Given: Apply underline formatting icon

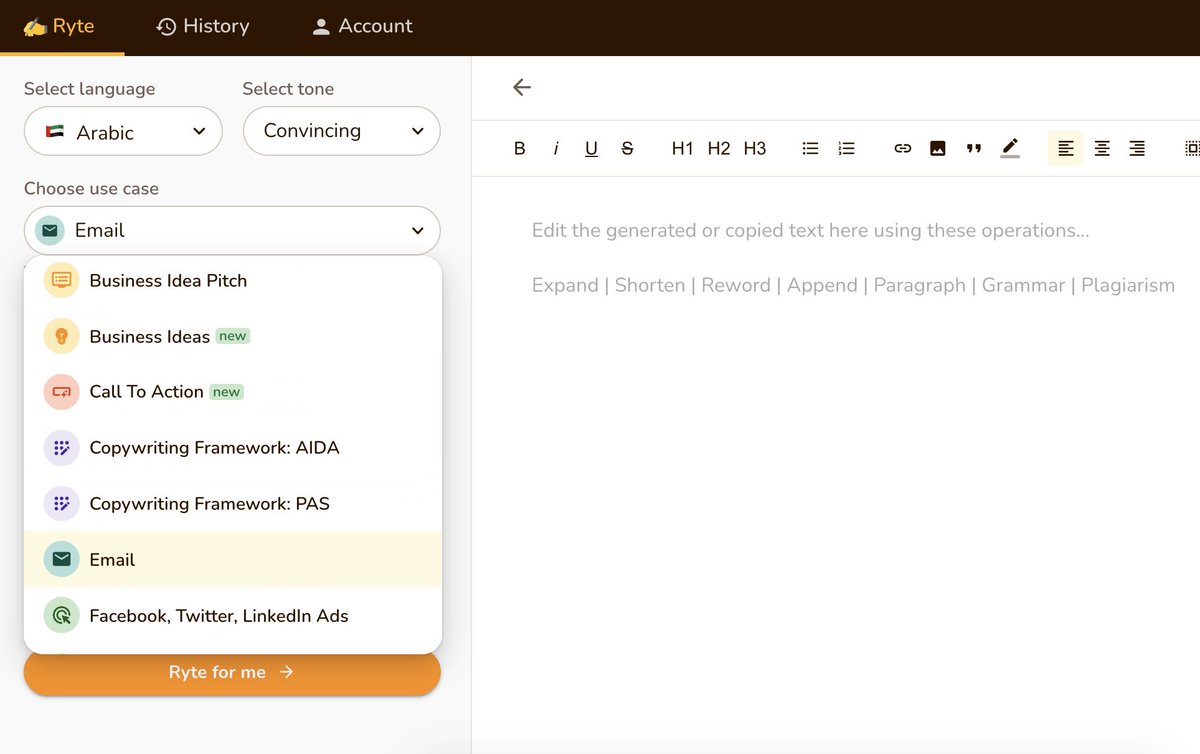Looking at the screenshot, I should 591,148.
